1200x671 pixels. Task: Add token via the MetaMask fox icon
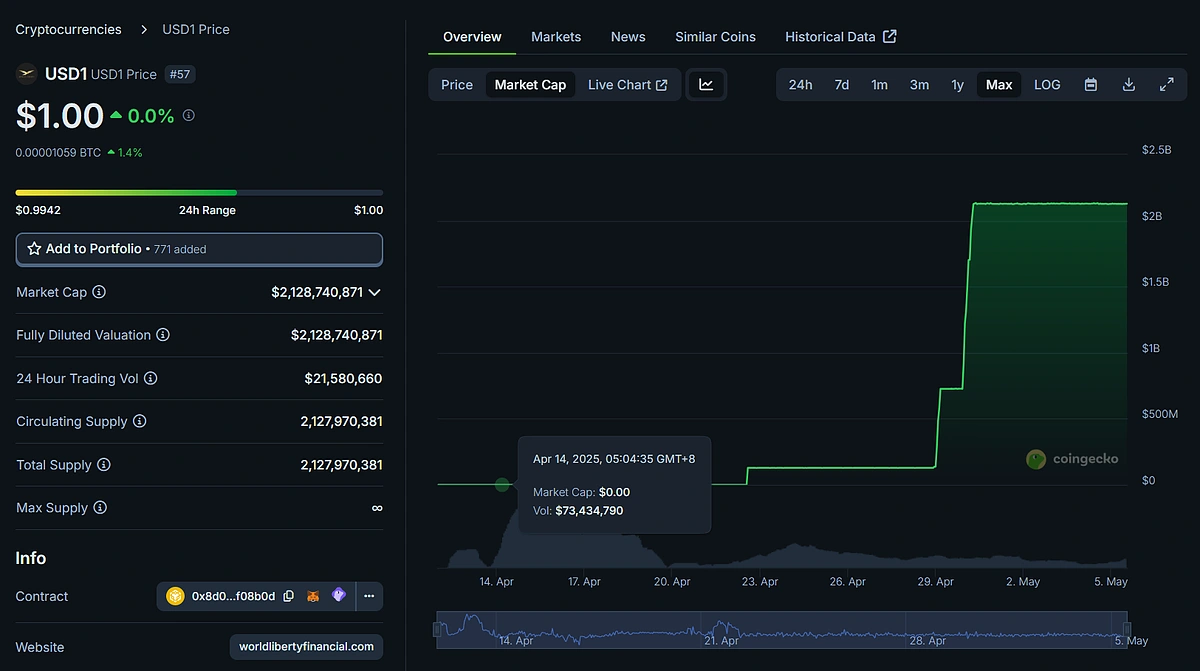click(313, 596)
